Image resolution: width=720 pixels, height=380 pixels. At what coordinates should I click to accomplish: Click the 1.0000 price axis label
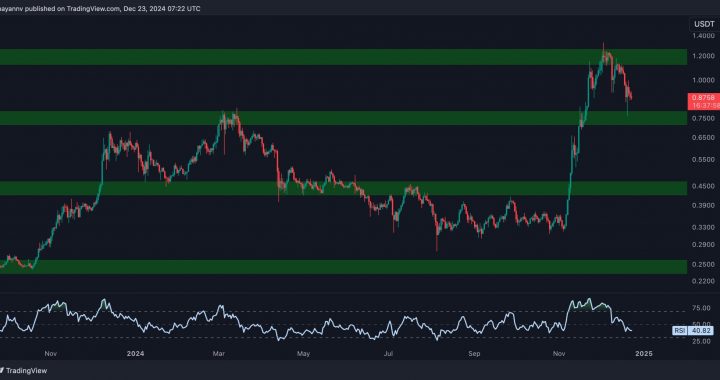tap(703, 80)
